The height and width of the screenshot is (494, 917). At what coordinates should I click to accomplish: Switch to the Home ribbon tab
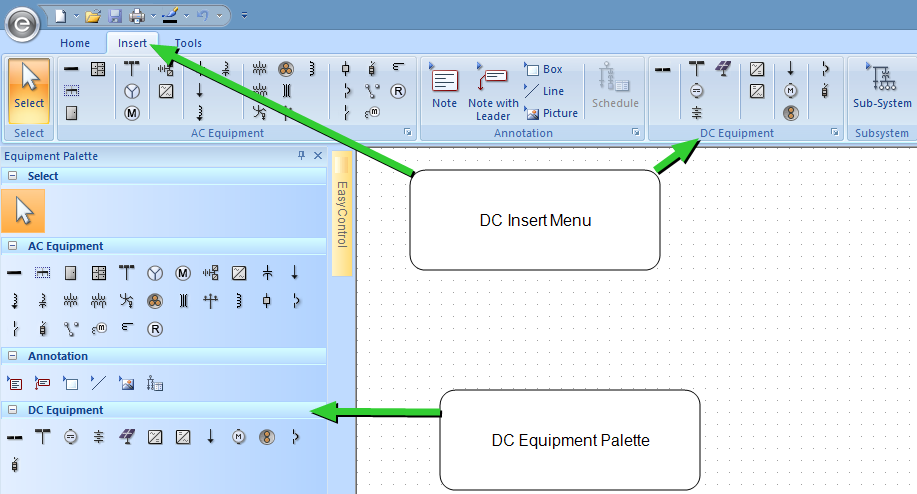coord(75,43)
